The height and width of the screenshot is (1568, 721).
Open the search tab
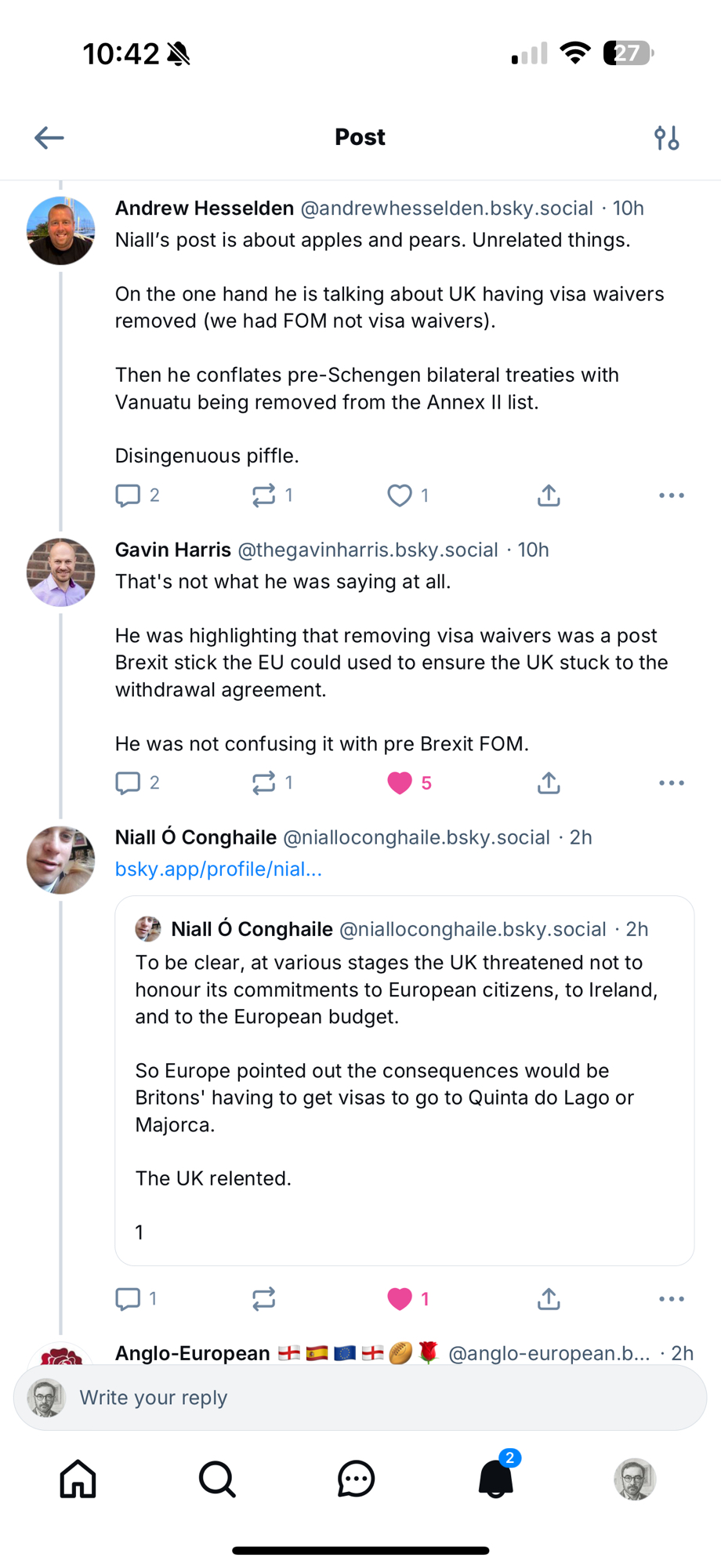(217, 1479)
